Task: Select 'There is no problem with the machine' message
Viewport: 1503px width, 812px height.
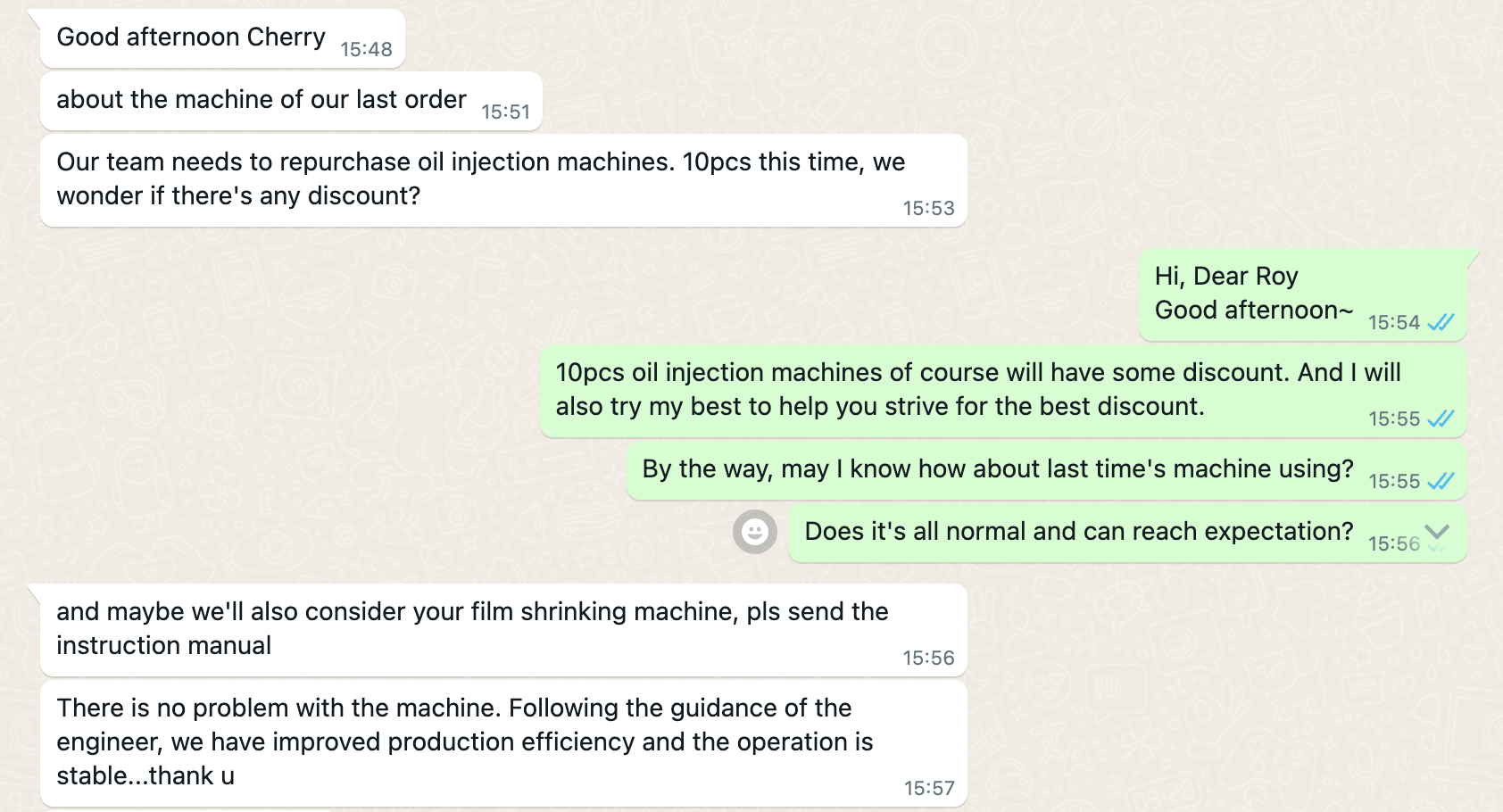Action: point(503,743)
